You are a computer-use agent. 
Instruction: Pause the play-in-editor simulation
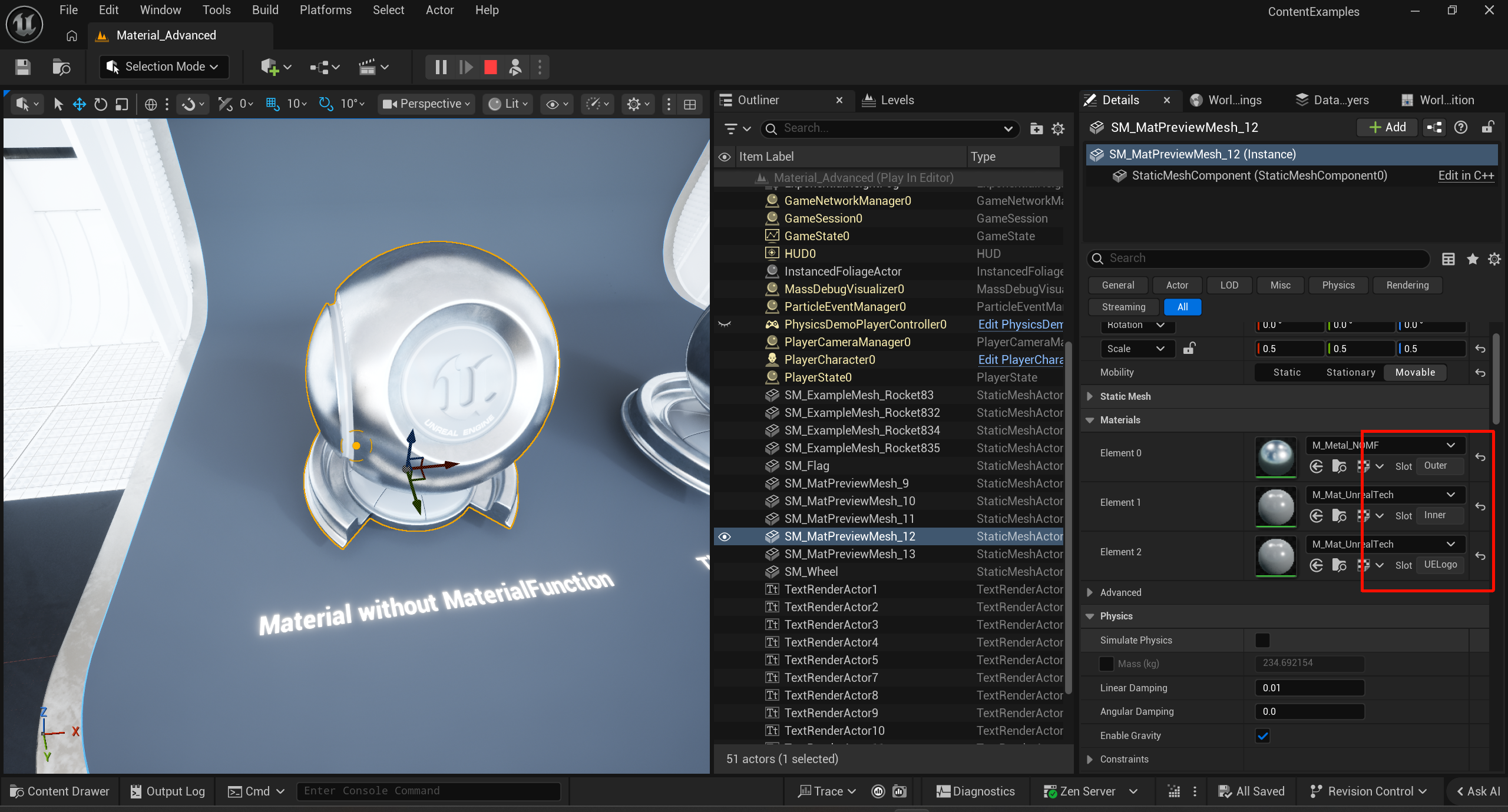pyautogui.click(x=441, y=67)
